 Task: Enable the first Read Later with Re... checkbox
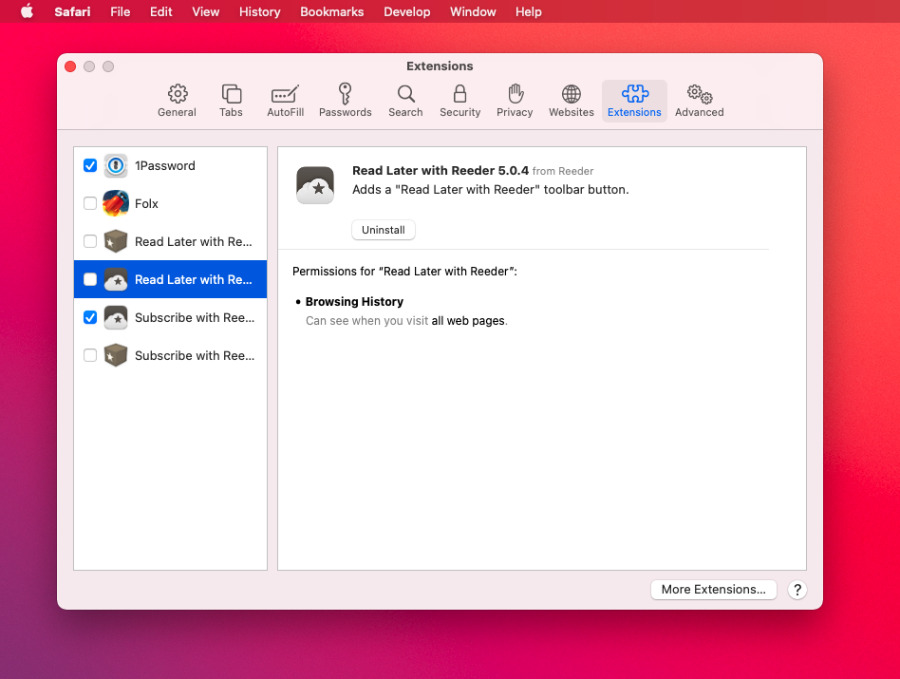(90, 242)
